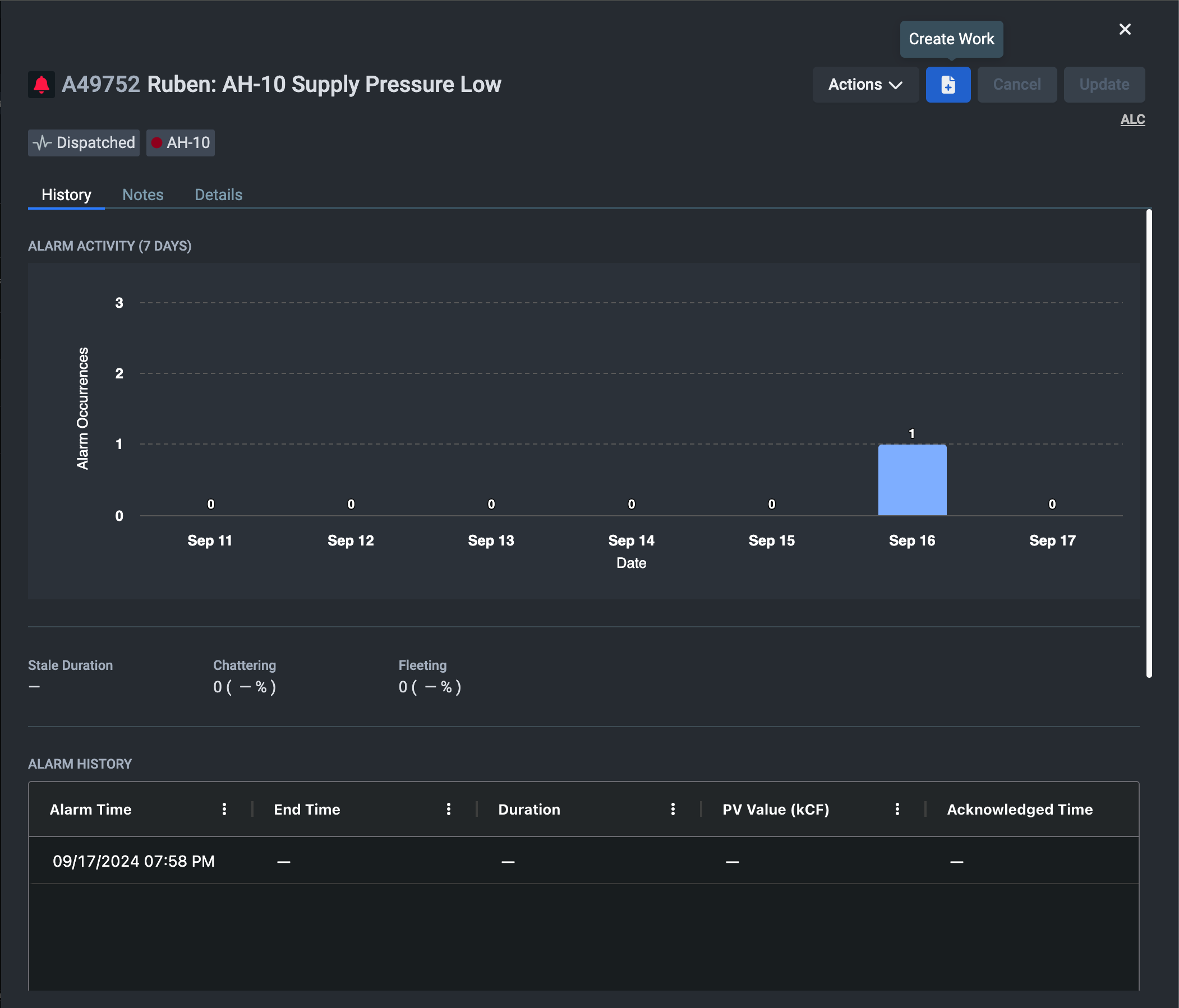The image size is (1179, 1008).
Task: Open Alarm Time column options menu
Action: pyautogui.click(x=224, y=809)
